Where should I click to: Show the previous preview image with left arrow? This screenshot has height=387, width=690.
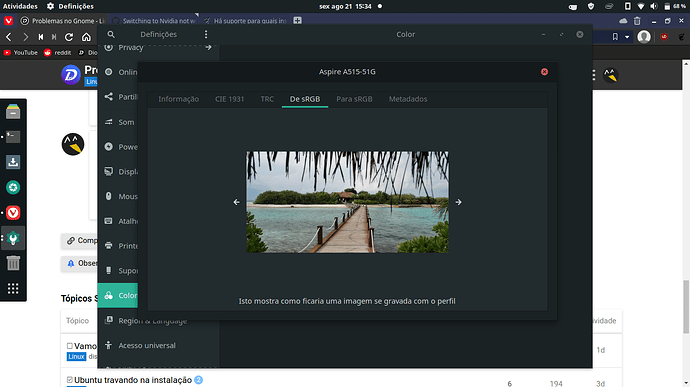236,202
